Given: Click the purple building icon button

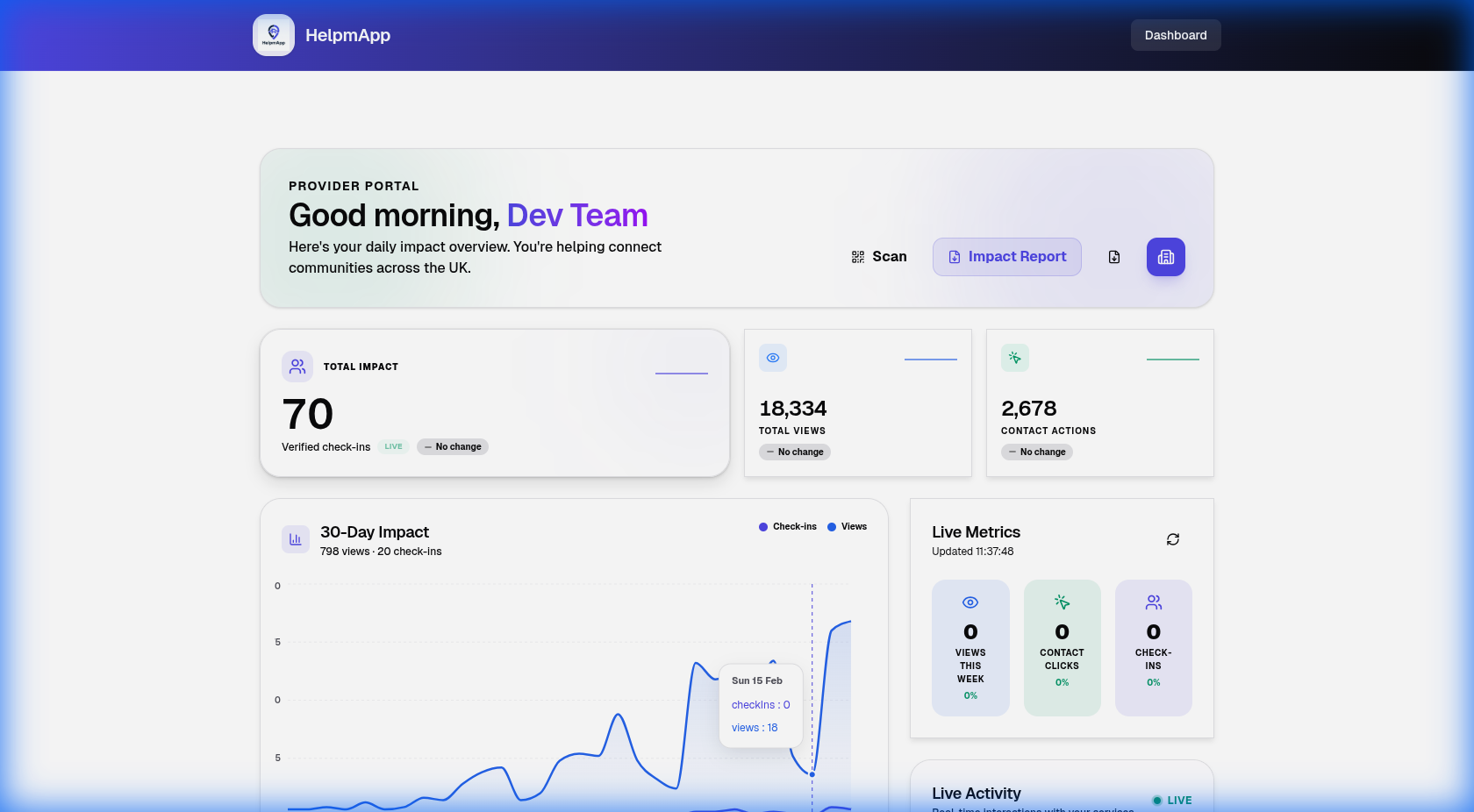Looking at the screenshot, I should pos(1165,257).
